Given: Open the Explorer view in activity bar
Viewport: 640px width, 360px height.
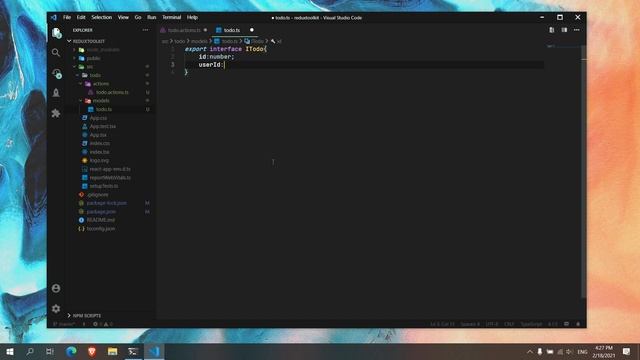Looking at the screenshot, I should (x=56, y=33).
